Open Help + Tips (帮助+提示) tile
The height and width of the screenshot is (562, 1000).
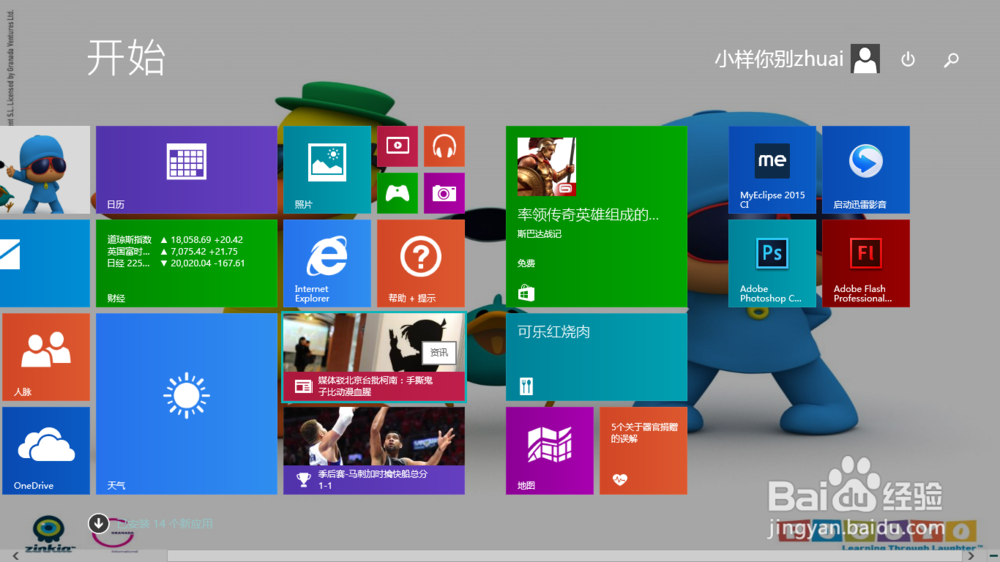[421, 263]
